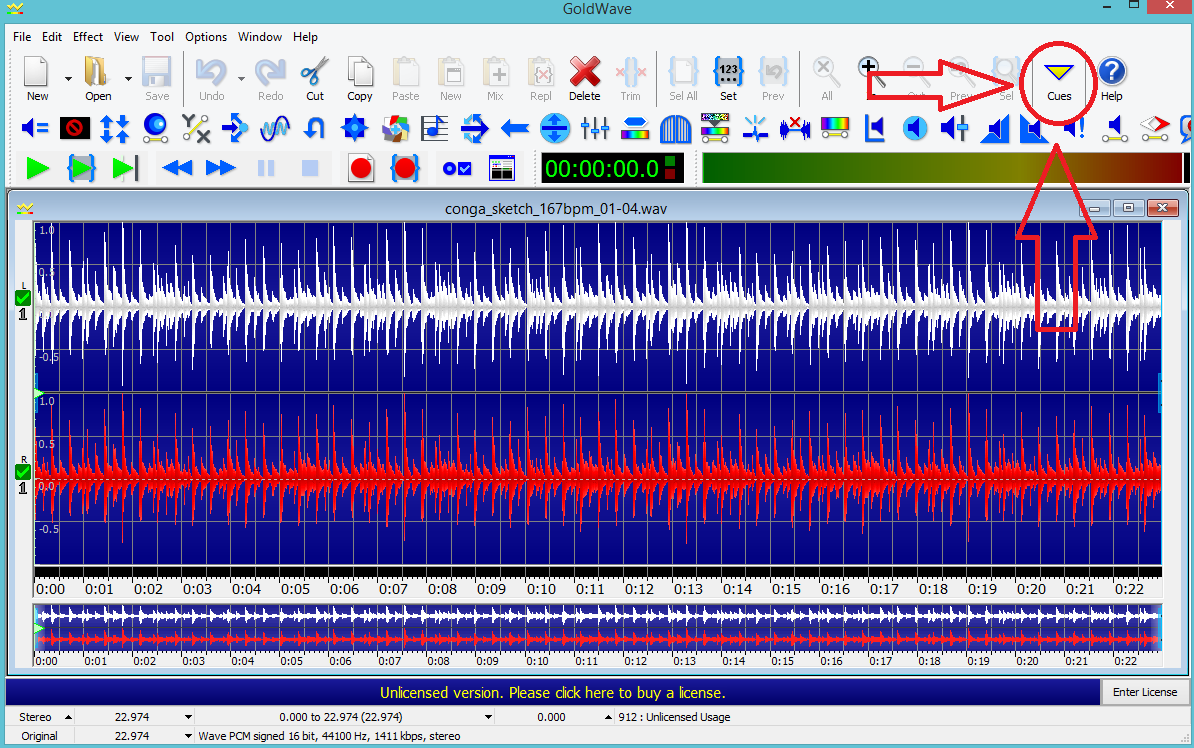Viewport: 1194px width, 748px height.
Task: Start recording with the red Record button
Action: coord(361,168)
